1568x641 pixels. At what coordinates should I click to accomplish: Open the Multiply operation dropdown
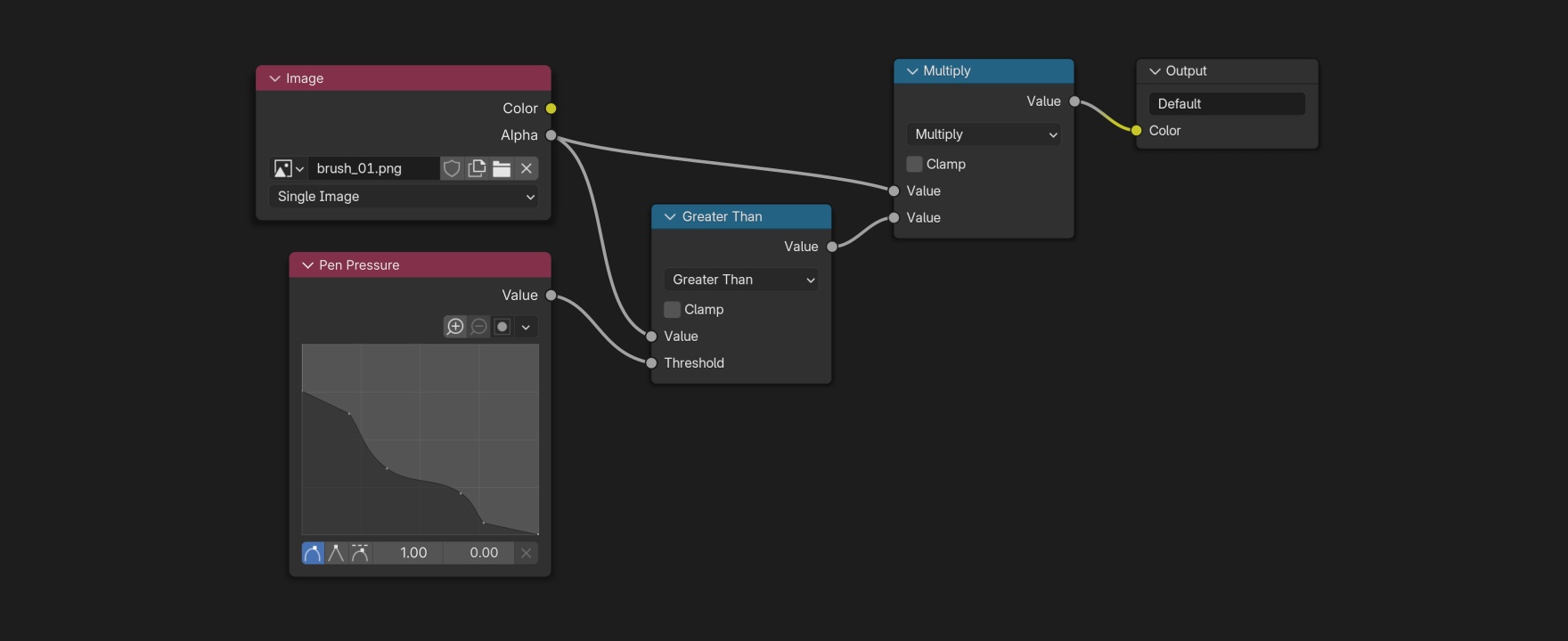tap(984, 134)
